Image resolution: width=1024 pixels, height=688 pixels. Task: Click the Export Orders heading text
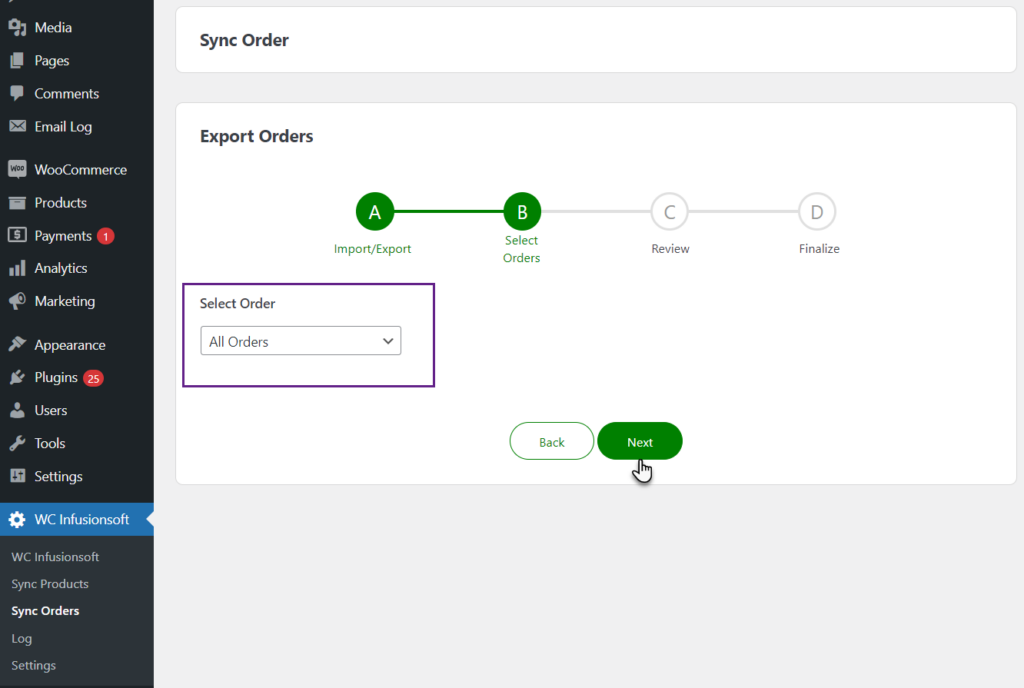[257, 136]
